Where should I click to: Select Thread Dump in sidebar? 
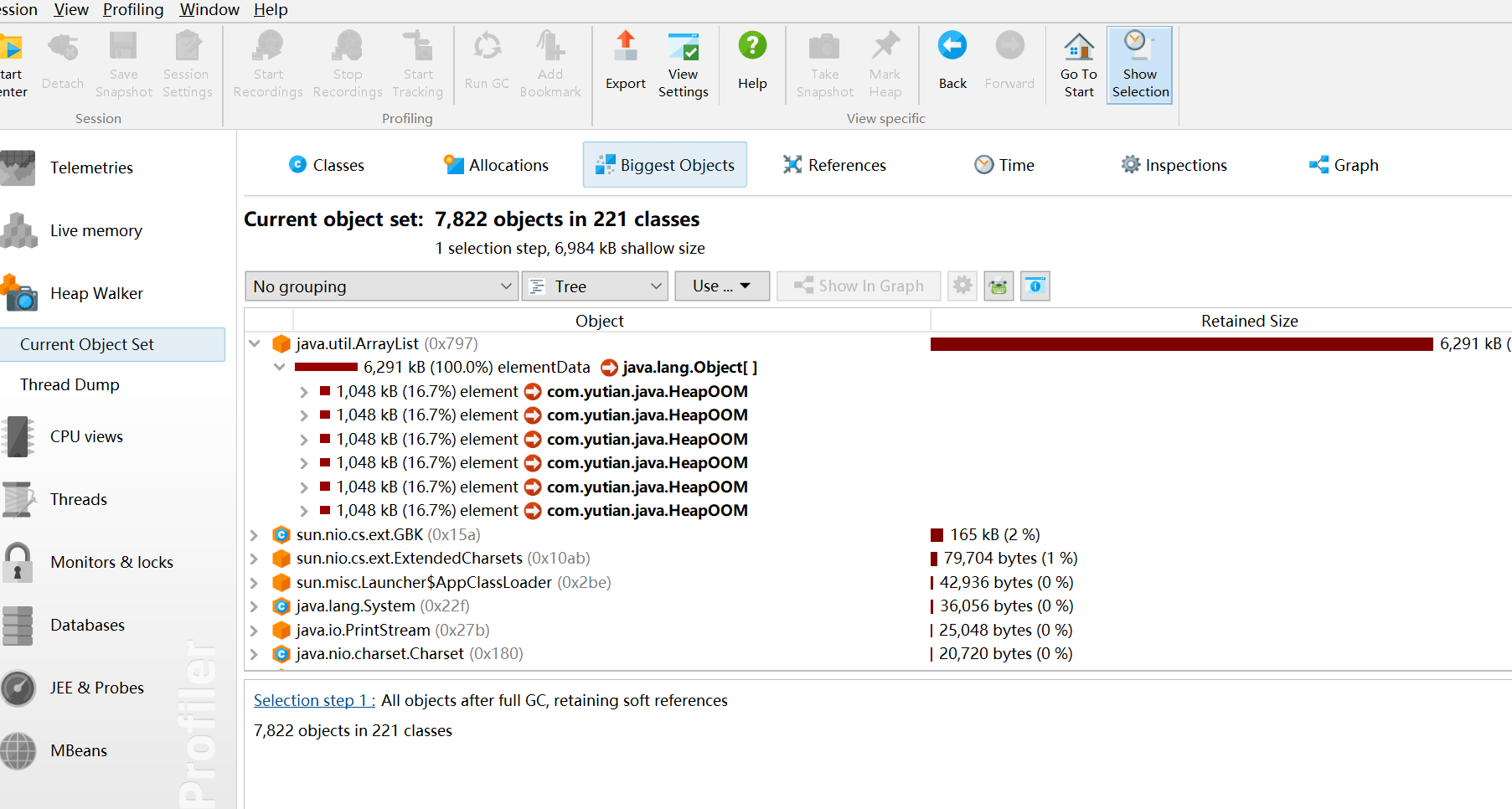(x=70, y=384)
